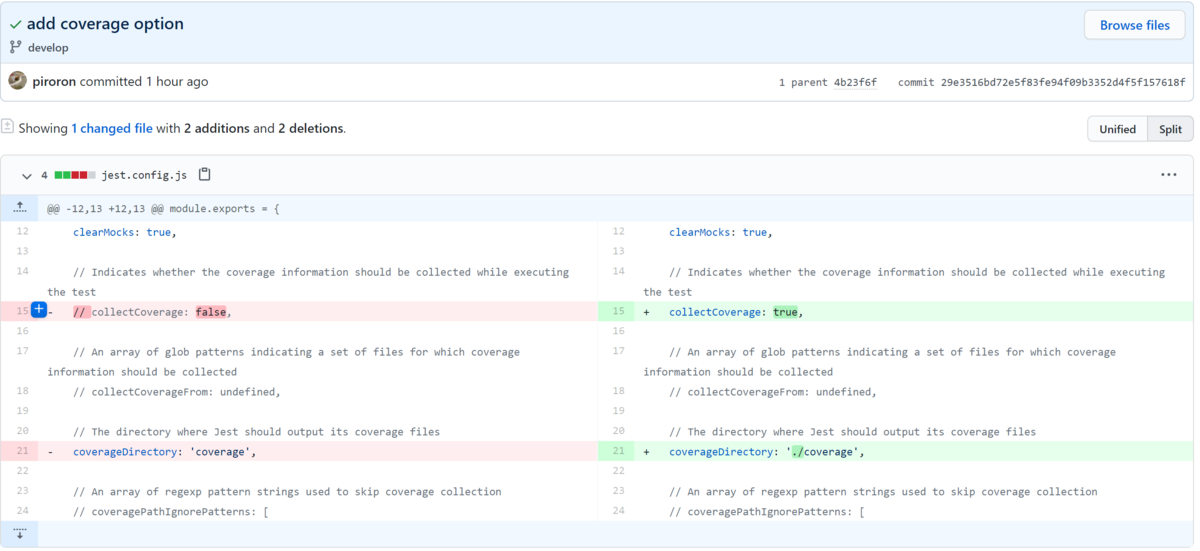This screenshot has width=1200, height=551.
Task: Click the diffstat colored squares
Action: click(x=75, y=175)
